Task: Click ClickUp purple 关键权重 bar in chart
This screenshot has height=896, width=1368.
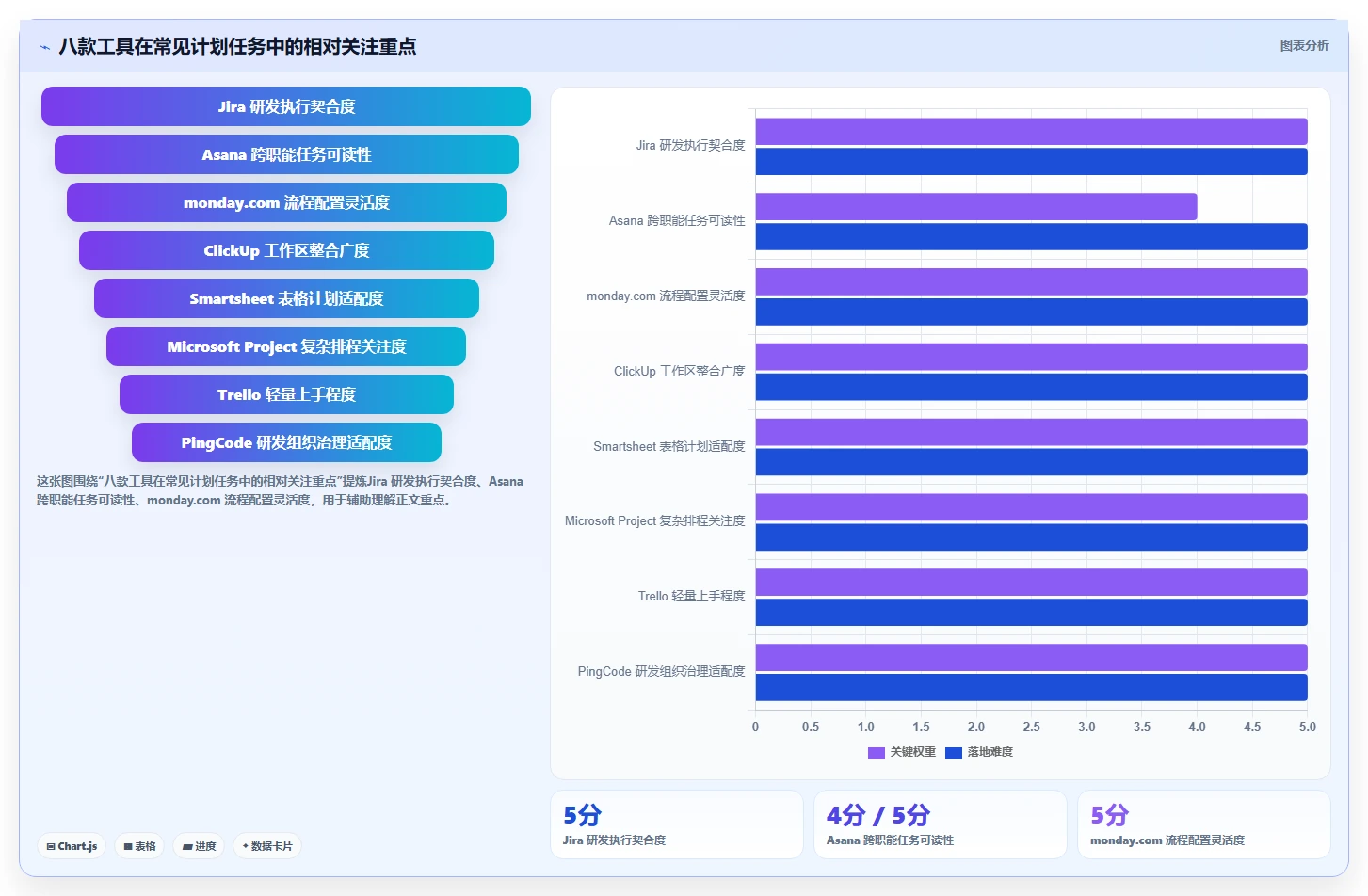Action: pos(1032,357)
